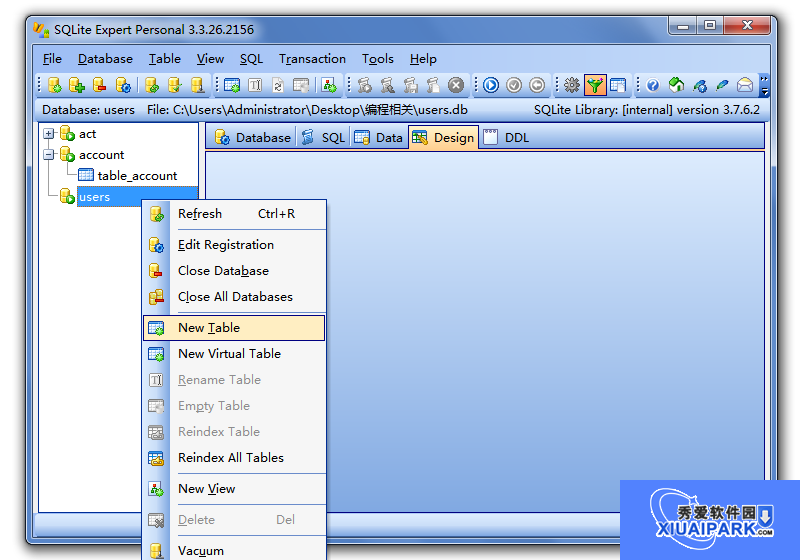Open the SQL menu
Image resolution: width=800 pixels, height=560 pixels.
(x=251, y=59)
